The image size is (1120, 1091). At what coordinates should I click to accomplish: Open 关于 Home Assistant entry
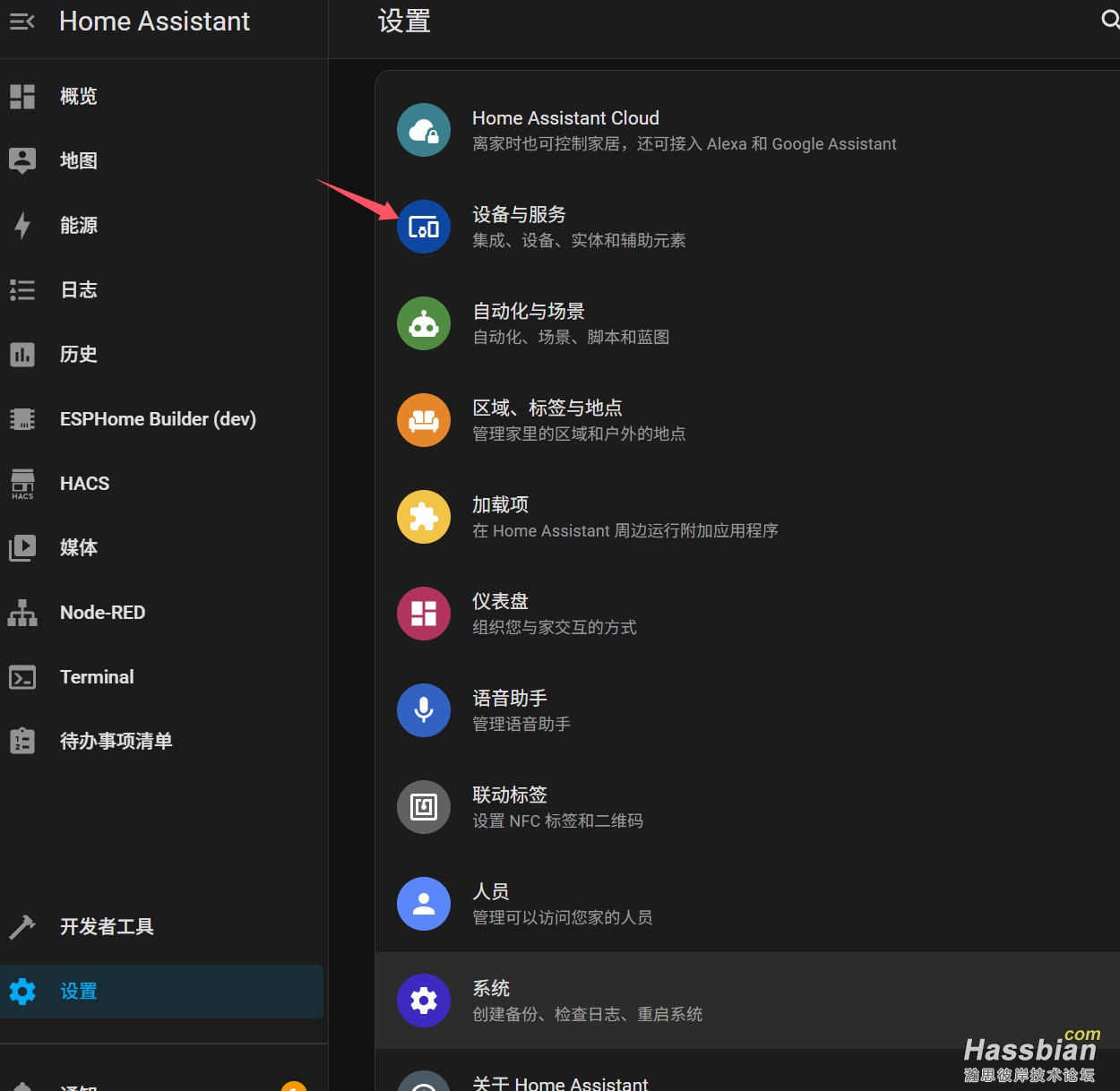point(747,1071)
